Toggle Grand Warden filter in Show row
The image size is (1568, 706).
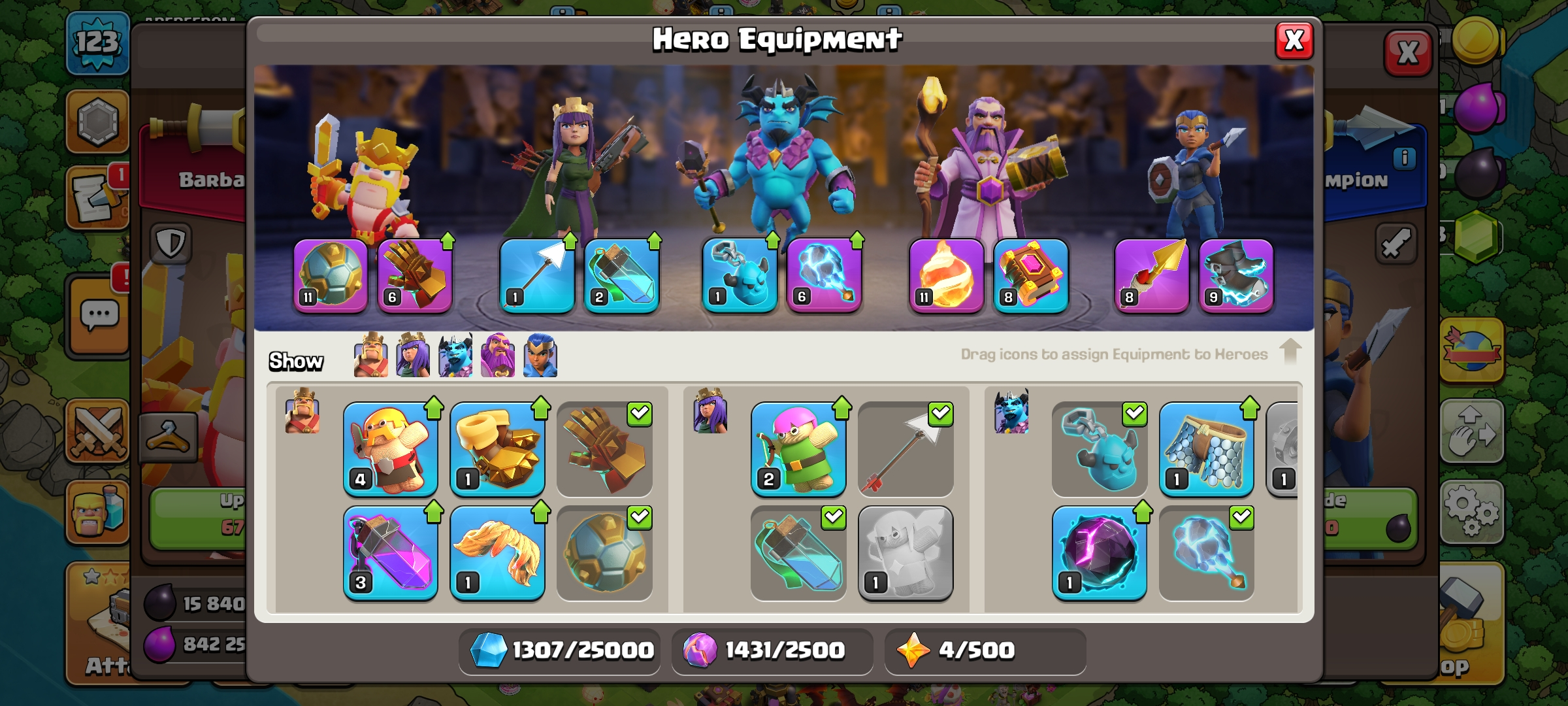498,355
